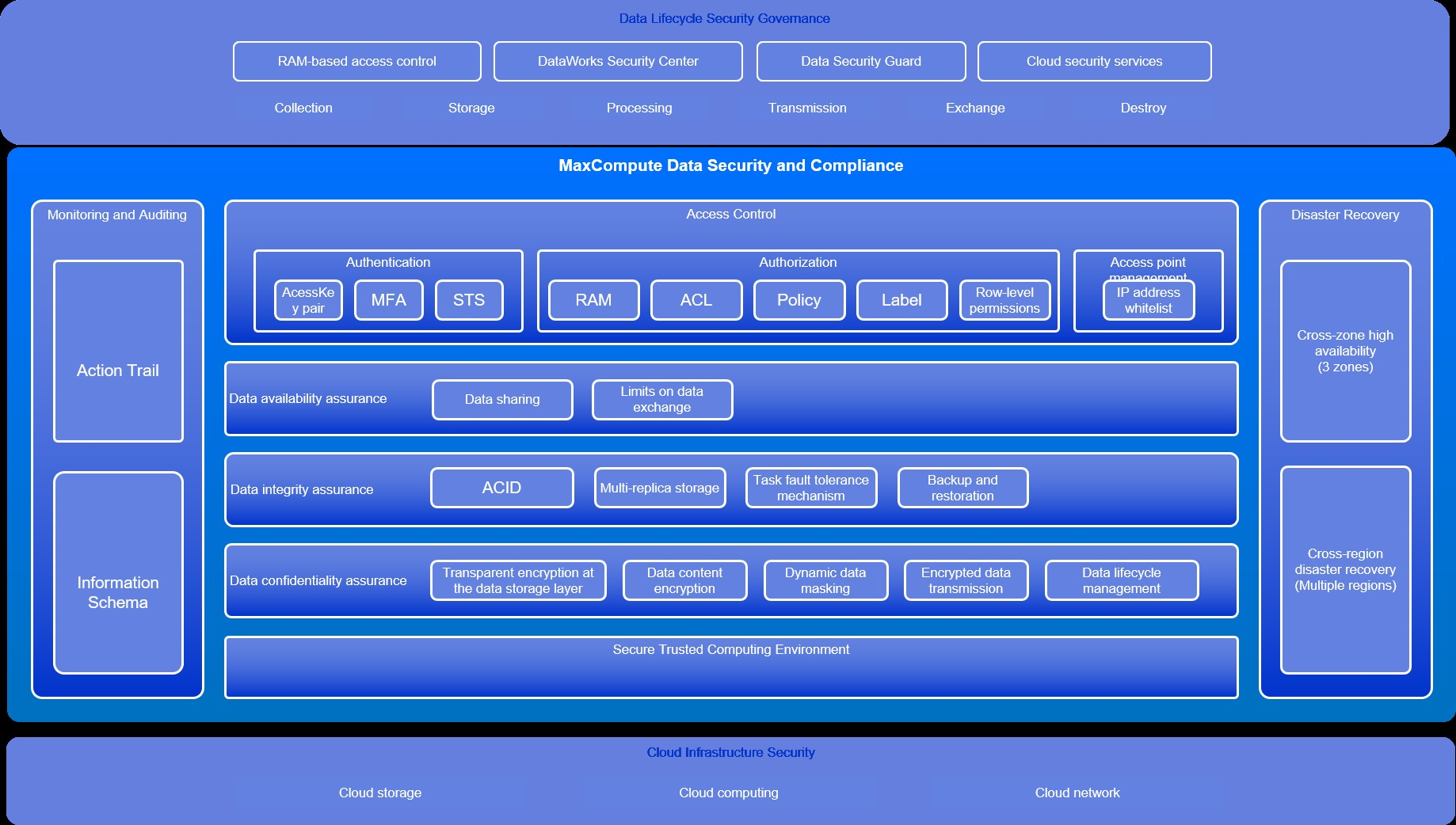Select the Processing lifecycle stage label

point(639,108)
